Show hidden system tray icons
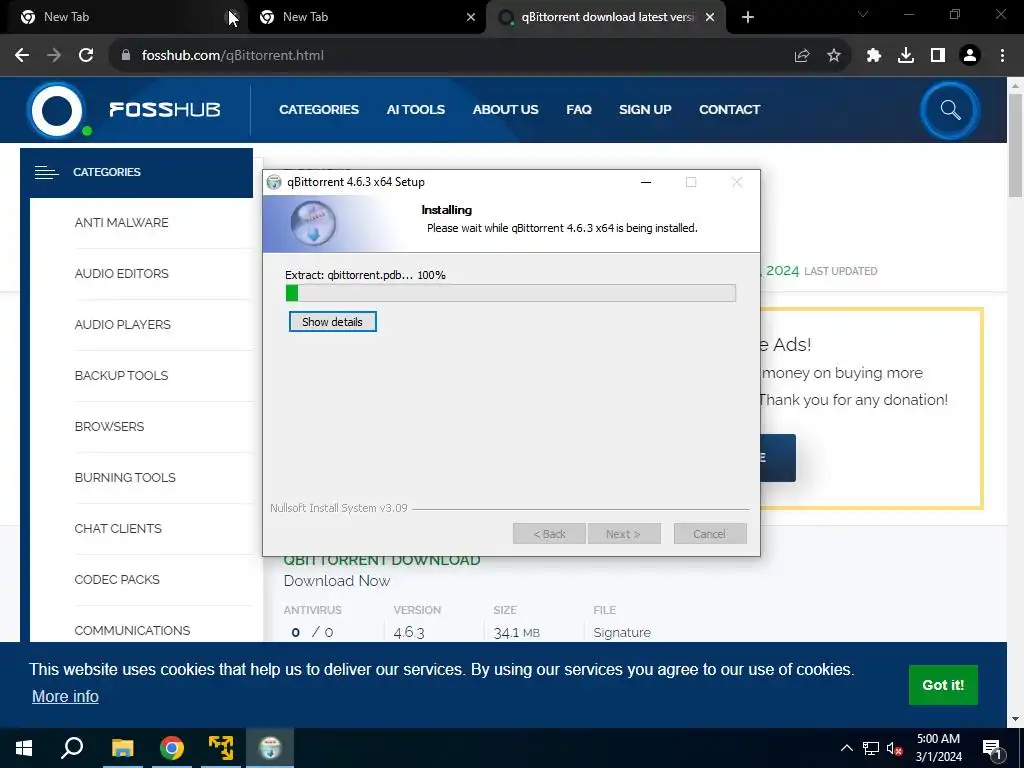The image size is (1024, 768). click(846, 748)
